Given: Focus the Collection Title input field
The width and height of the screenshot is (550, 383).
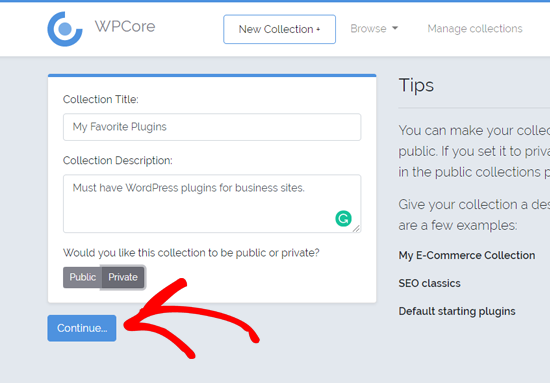Looking at the screenshot, I should tap(212, 127).
